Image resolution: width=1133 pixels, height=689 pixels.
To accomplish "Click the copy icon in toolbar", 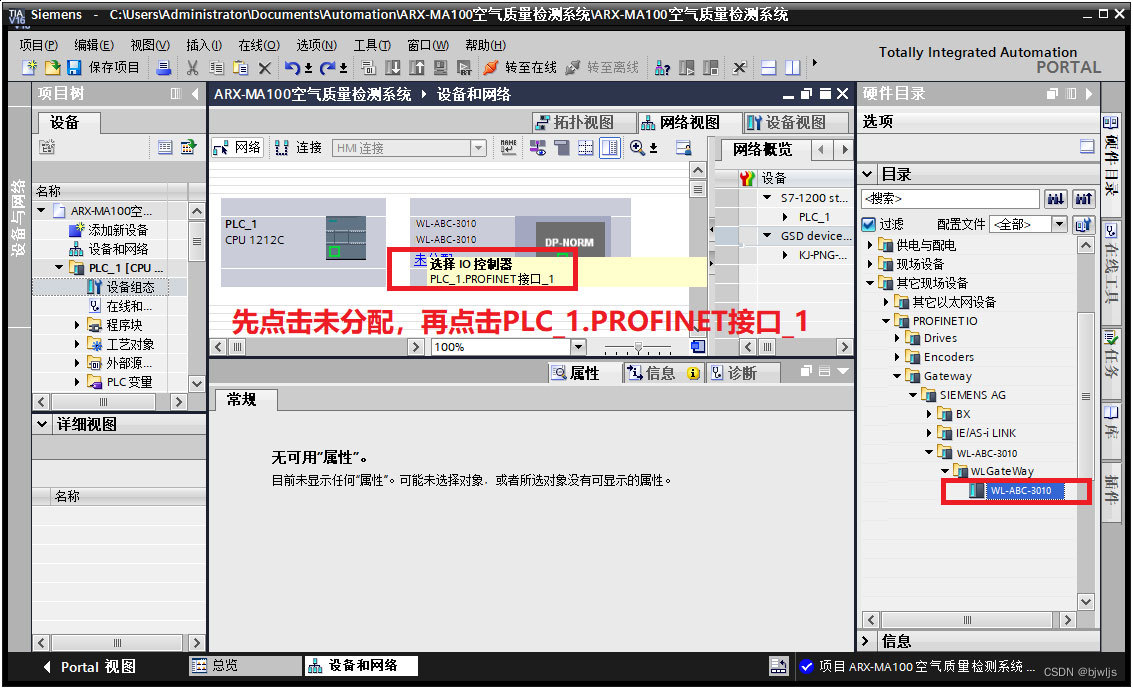I will click(216, 68).
